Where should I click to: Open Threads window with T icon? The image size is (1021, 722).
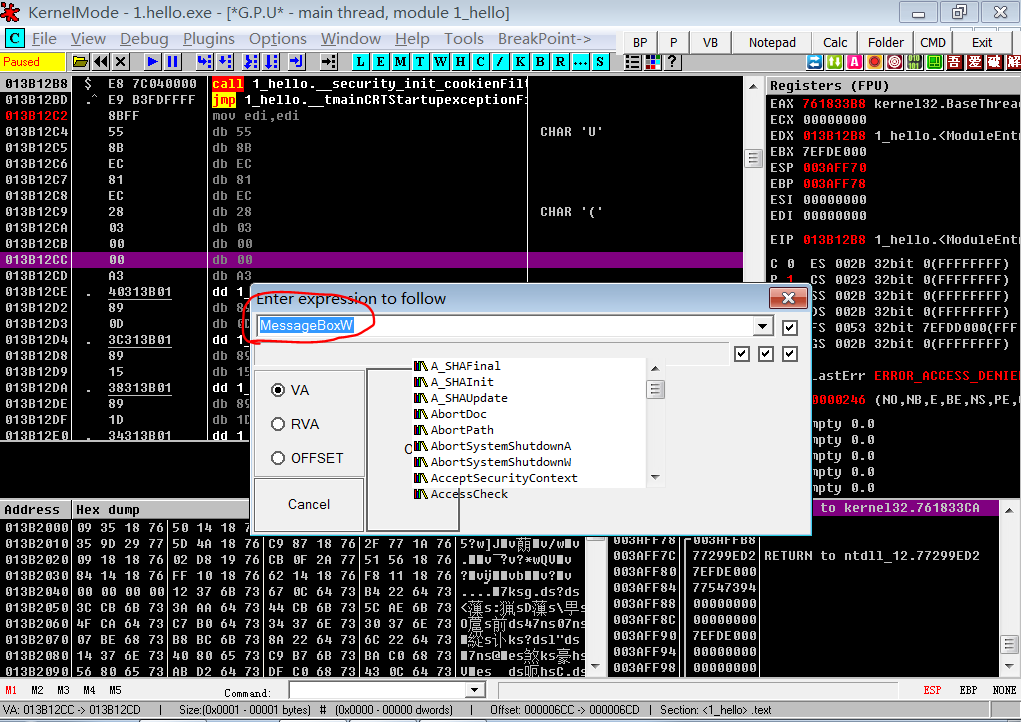(x=421, y=62)
